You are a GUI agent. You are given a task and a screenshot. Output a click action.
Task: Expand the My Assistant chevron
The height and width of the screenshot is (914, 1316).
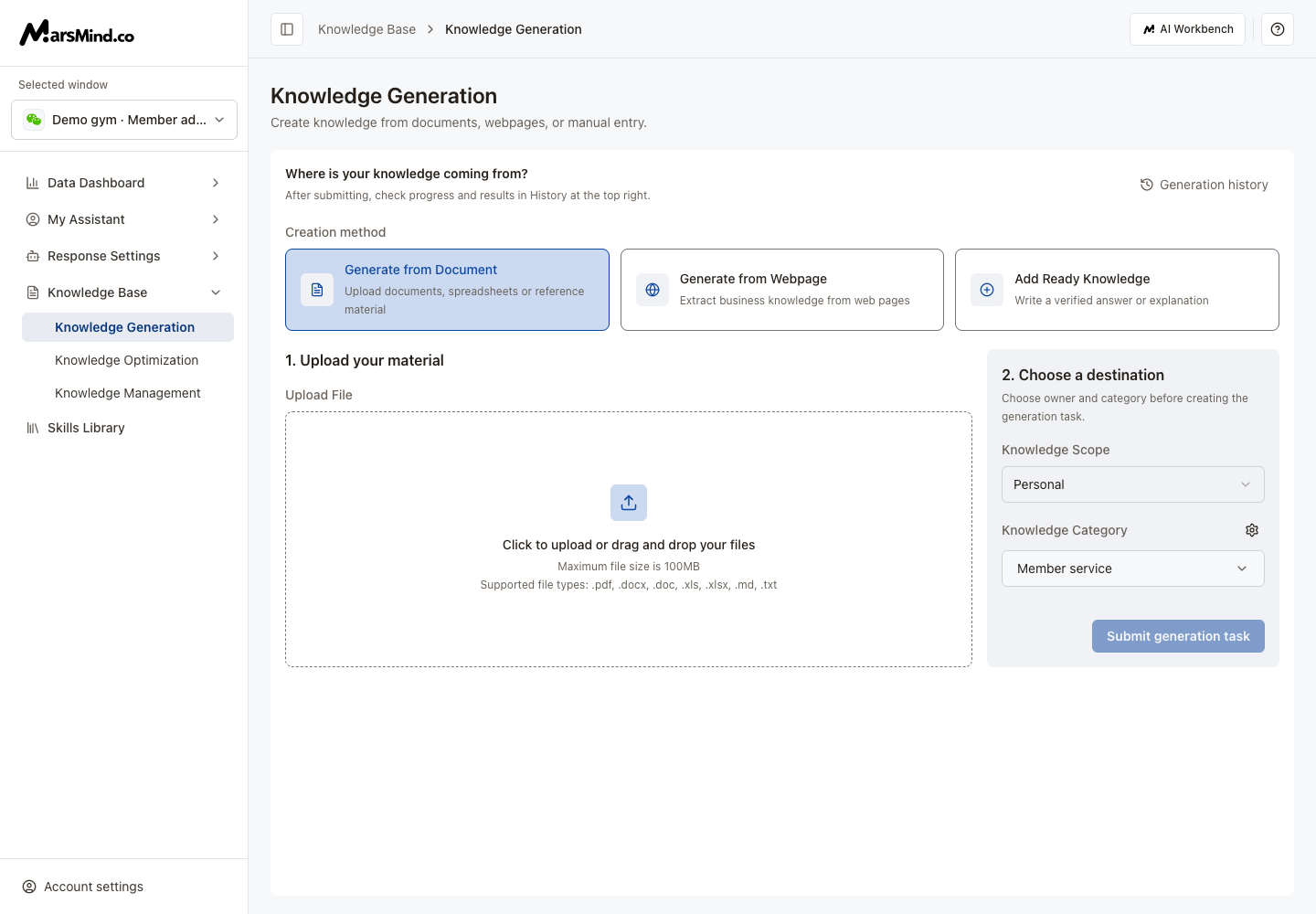[x=216, y=219]
